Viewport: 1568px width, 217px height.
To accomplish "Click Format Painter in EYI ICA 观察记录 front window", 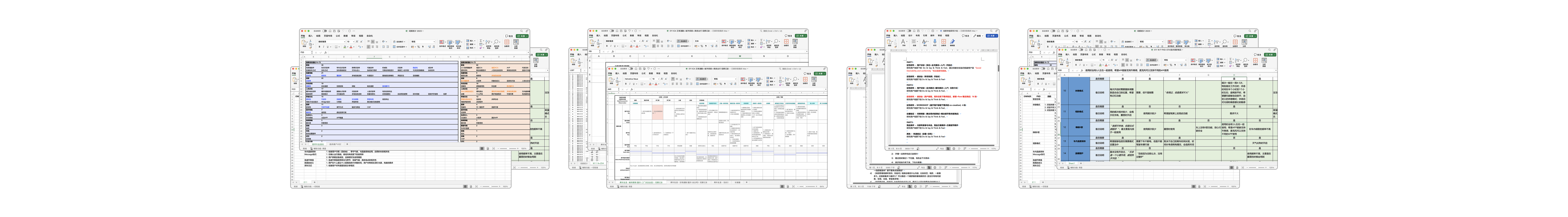I will [617, 85].
